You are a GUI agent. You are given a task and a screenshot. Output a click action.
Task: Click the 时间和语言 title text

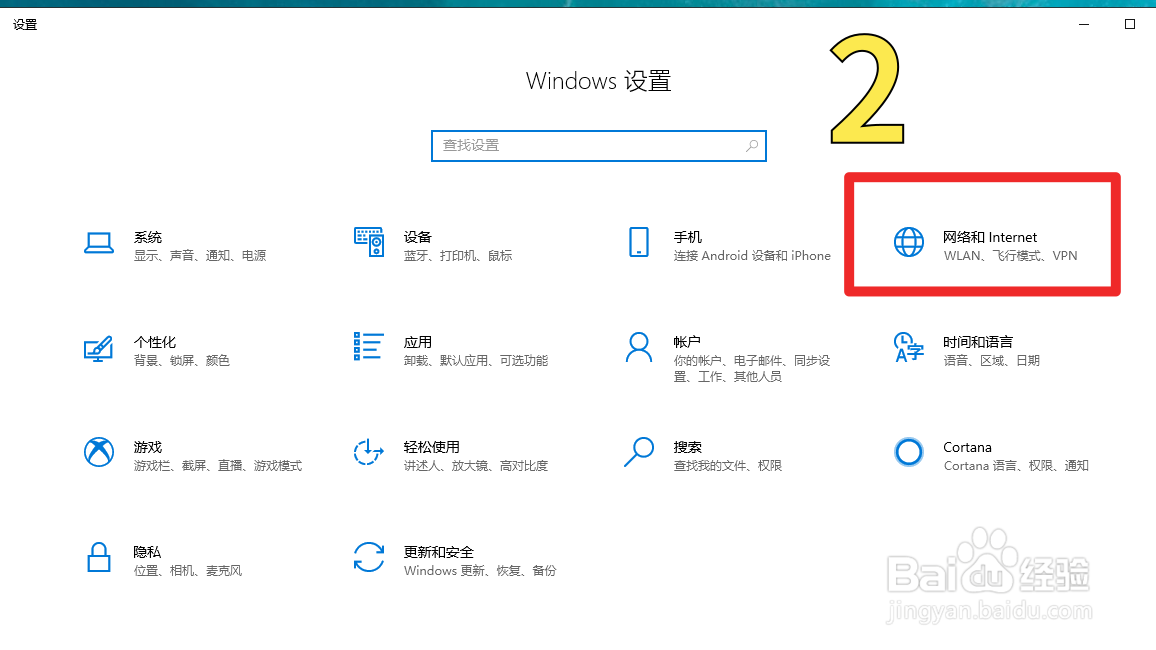978,343
